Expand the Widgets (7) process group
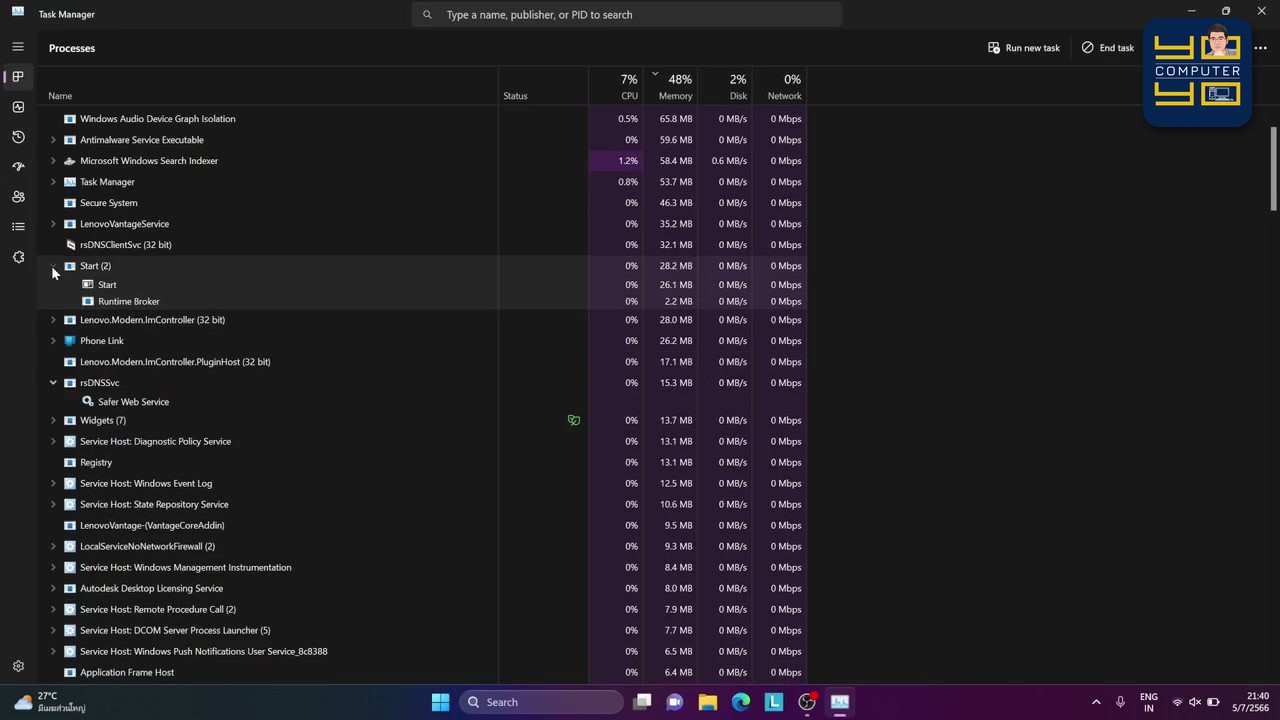1280x720 pixels. (53, 420)
